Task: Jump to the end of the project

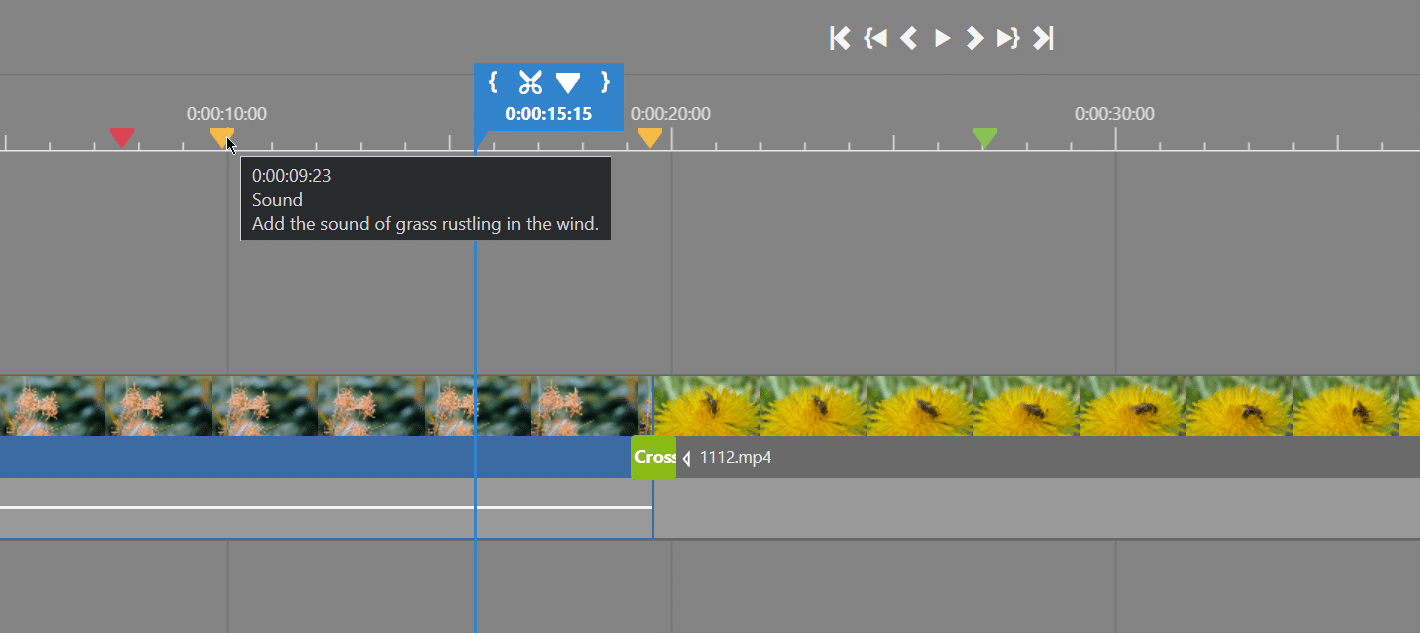Action: pyautogui.click(x=1043, y=38)
